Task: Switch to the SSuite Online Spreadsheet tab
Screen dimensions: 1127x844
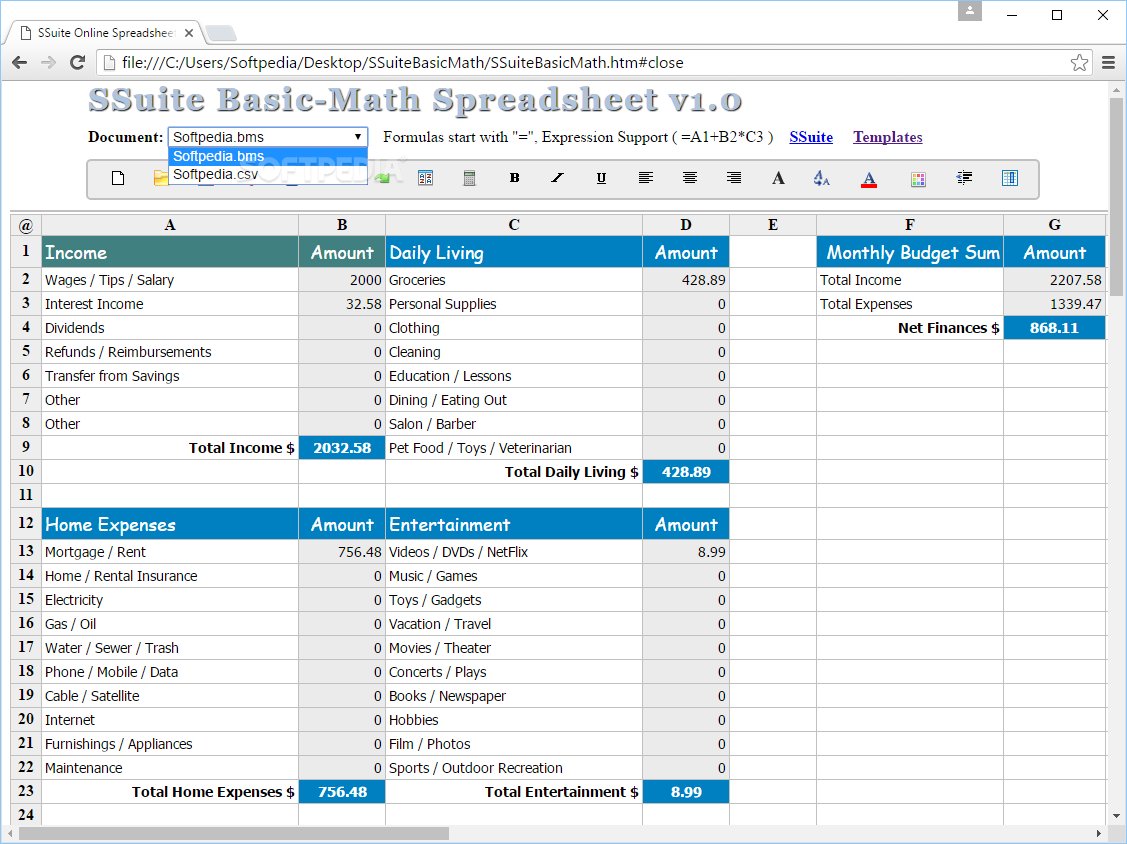Action: point(104,33)
